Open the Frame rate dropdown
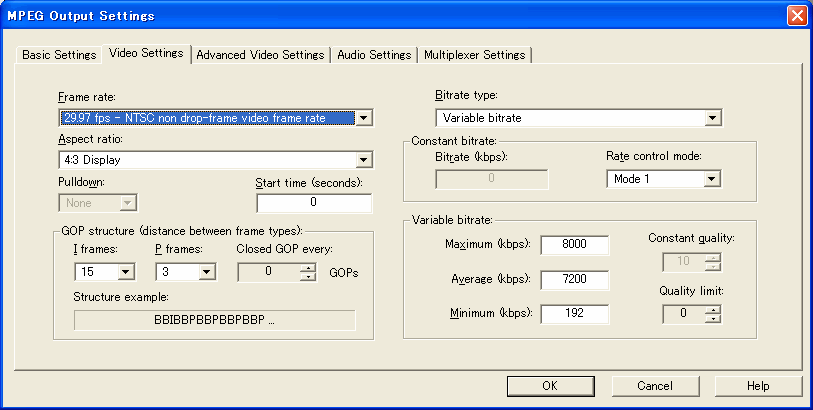813x410 pixels. pos(364,118)
